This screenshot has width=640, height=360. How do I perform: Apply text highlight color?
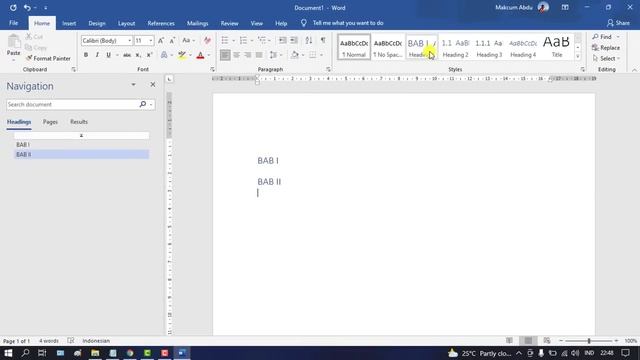click(182, 55)
